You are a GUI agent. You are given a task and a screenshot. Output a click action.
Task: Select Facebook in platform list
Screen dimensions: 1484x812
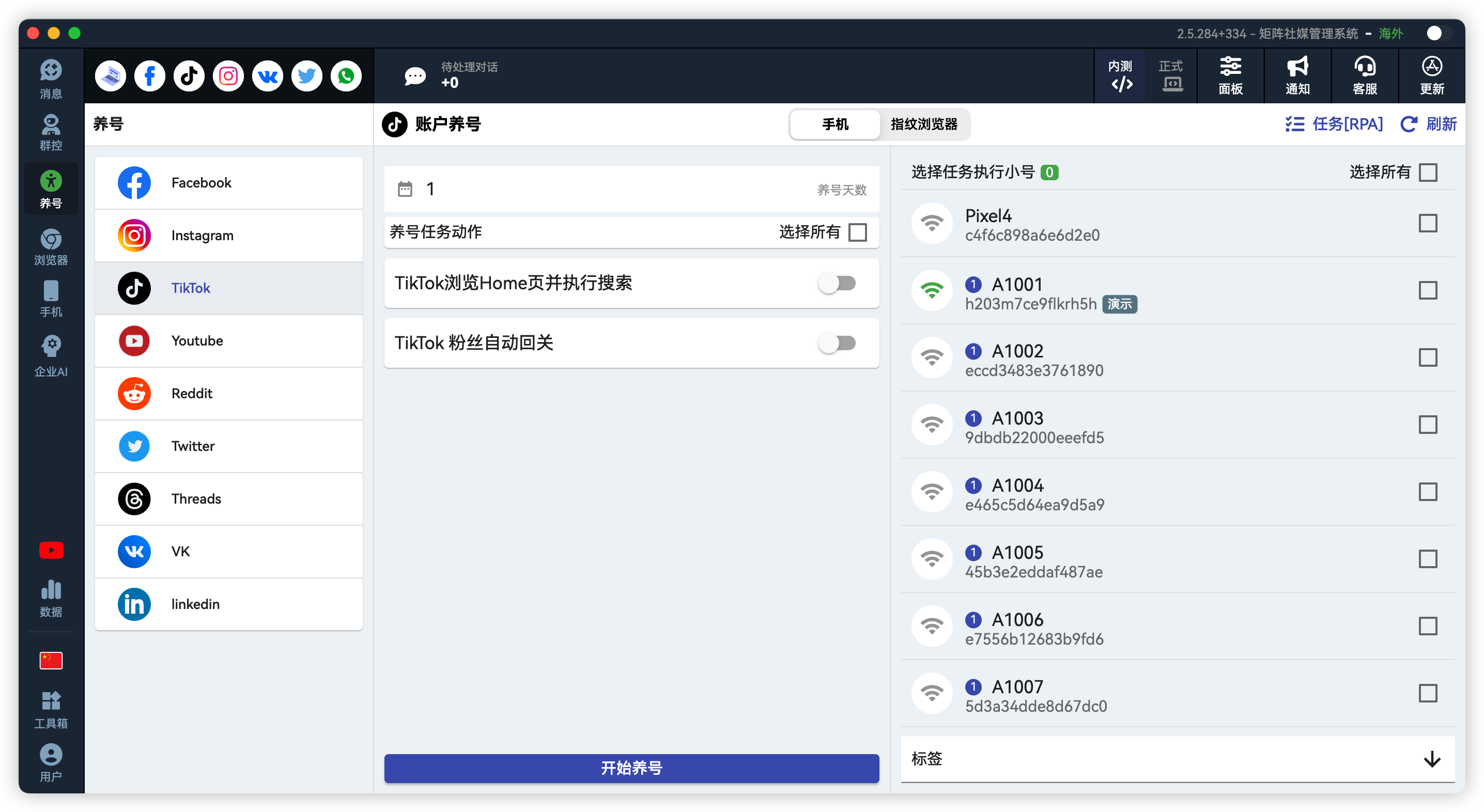coord(229,182)
